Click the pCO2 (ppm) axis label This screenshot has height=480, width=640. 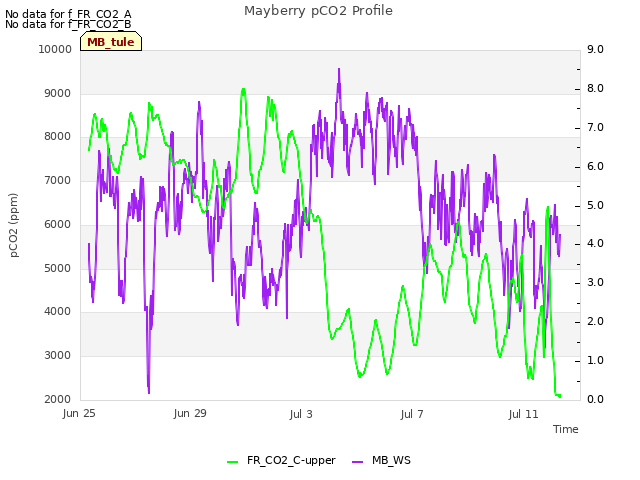(13, 225)
